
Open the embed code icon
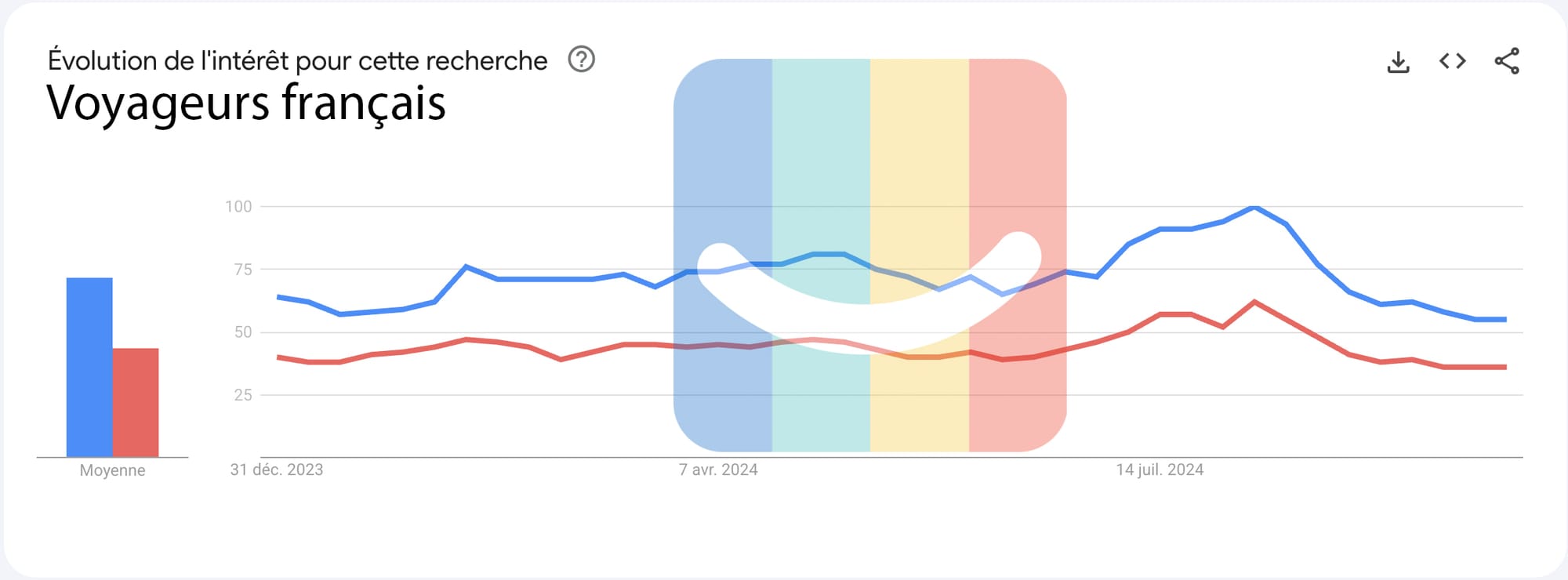point(1452,61)
